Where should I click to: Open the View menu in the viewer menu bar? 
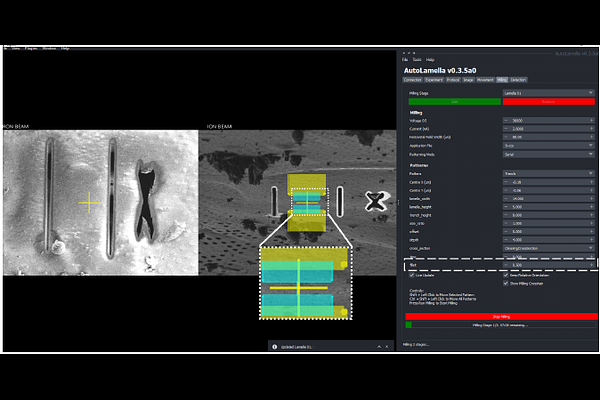click(16, 48)
